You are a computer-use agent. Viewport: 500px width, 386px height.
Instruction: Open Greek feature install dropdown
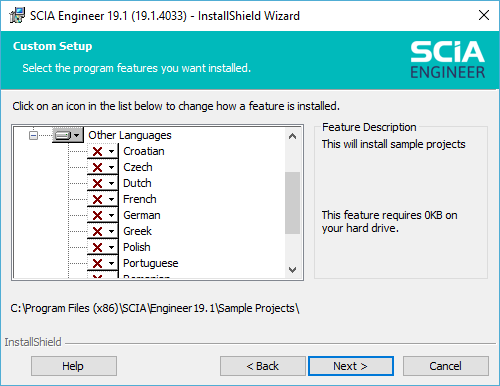(x=103, y=231)
